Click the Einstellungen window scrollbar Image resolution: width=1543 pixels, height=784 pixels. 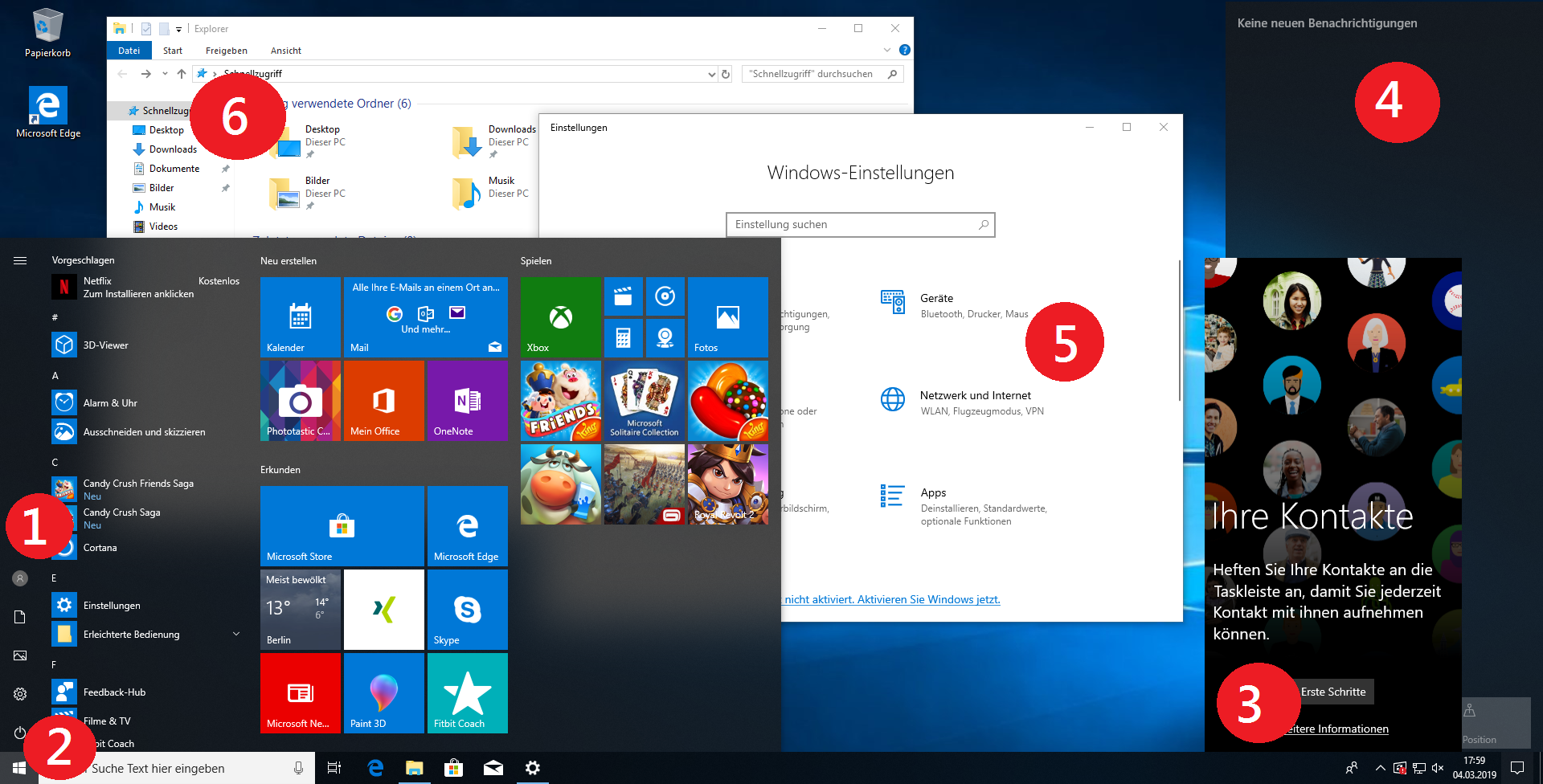(x=1179, y=329)
